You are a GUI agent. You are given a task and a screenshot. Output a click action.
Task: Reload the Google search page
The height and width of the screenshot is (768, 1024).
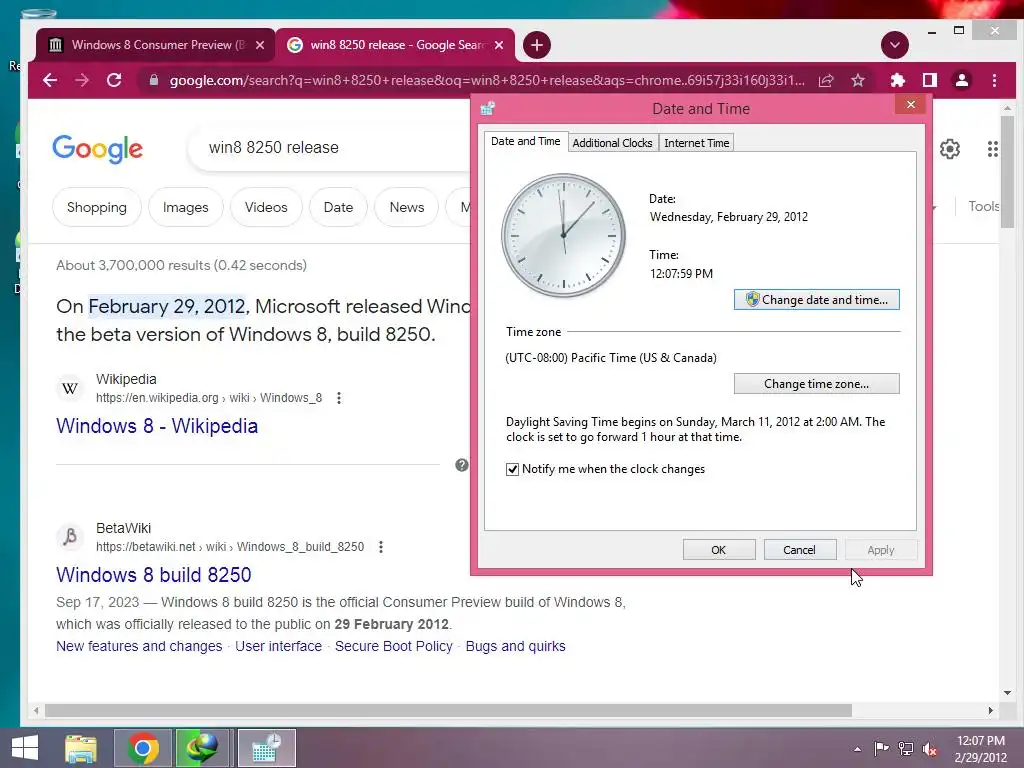coord(114,80)
